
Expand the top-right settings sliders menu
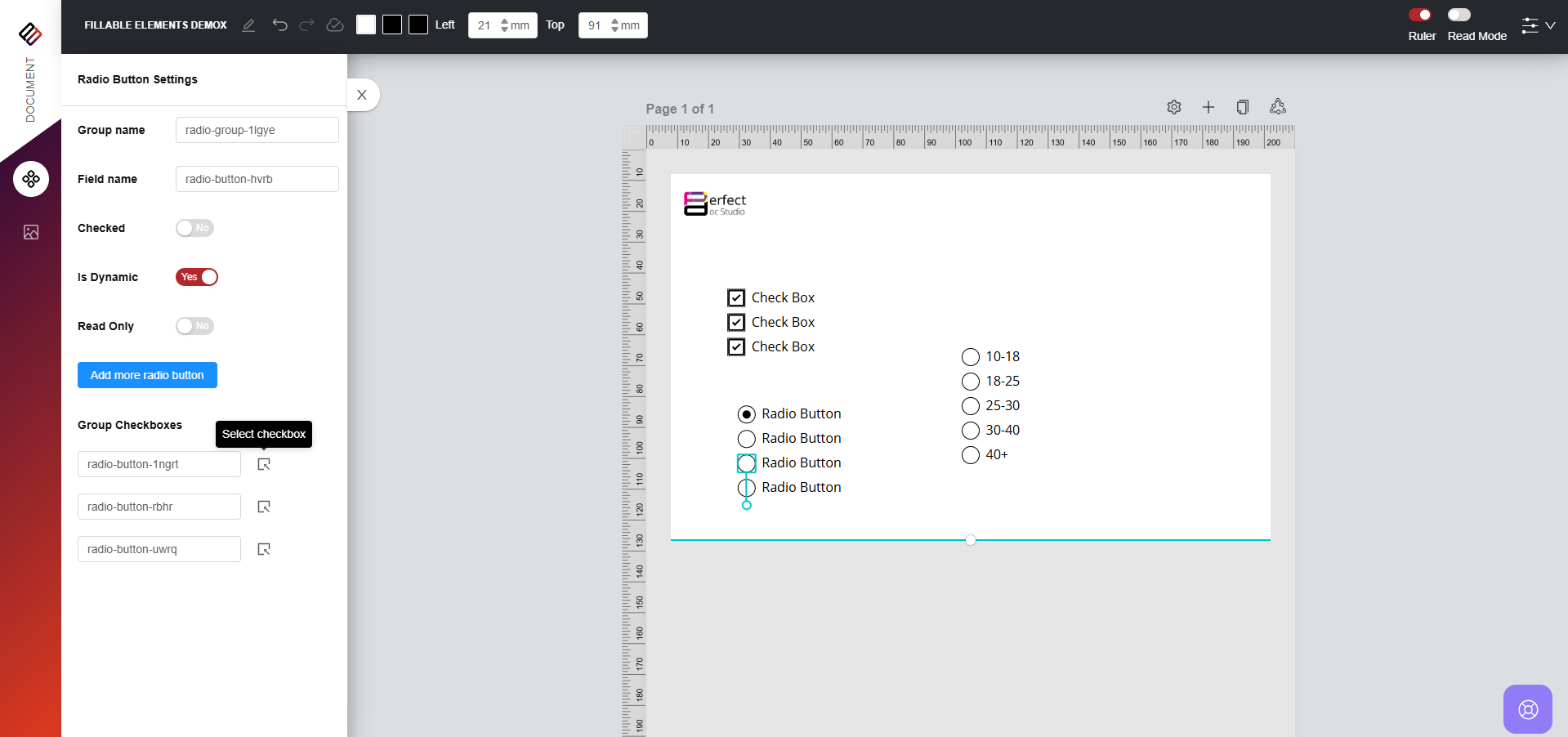pos(1538,25)
